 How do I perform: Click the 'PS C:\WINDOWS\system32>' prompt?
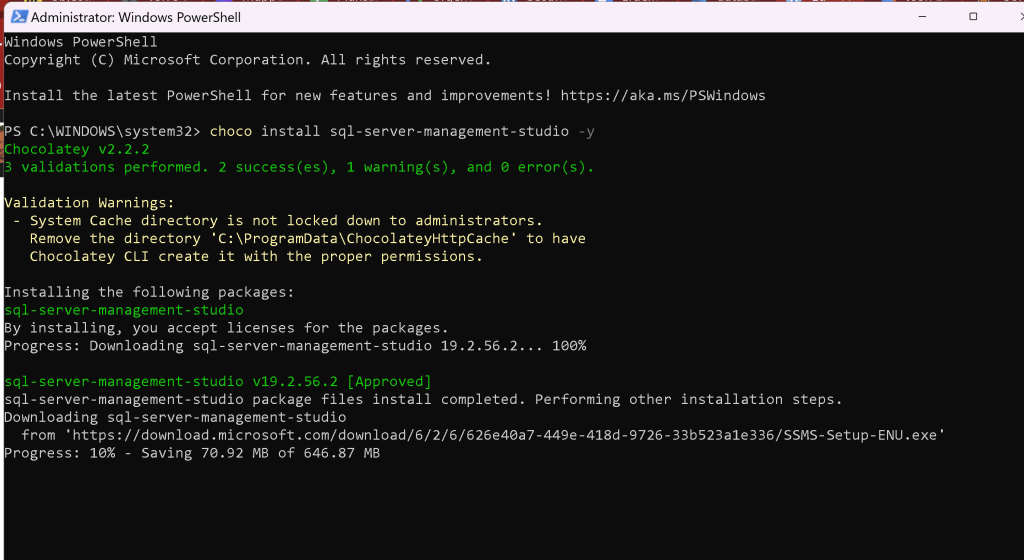pyautogui.click(x=103, y=131)
